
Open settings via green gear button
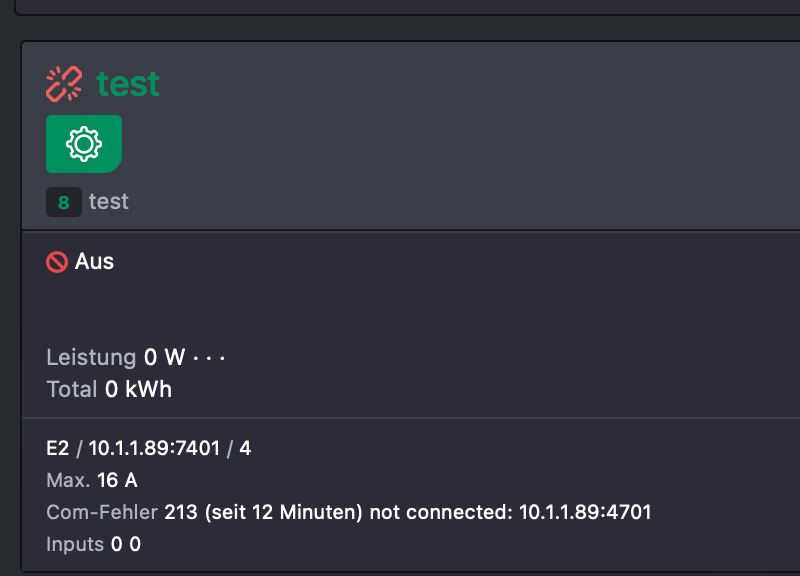click(x=84, y=144)
